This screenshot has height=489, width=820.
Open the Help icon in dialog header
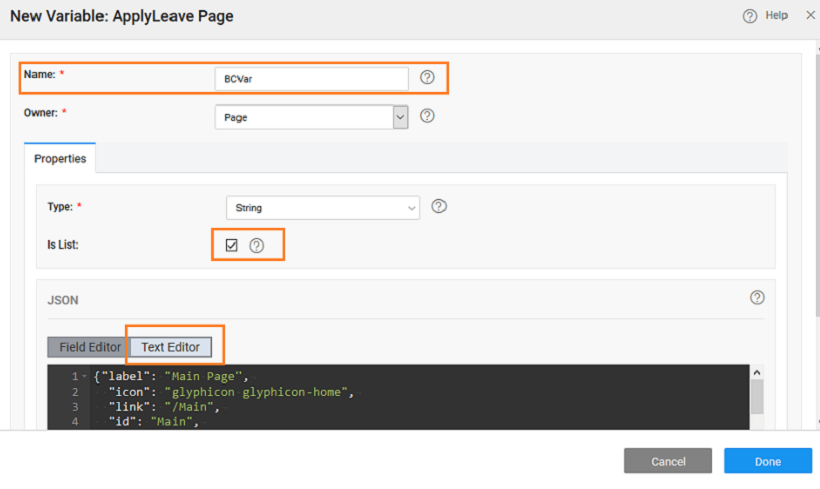tap(750, 16)
